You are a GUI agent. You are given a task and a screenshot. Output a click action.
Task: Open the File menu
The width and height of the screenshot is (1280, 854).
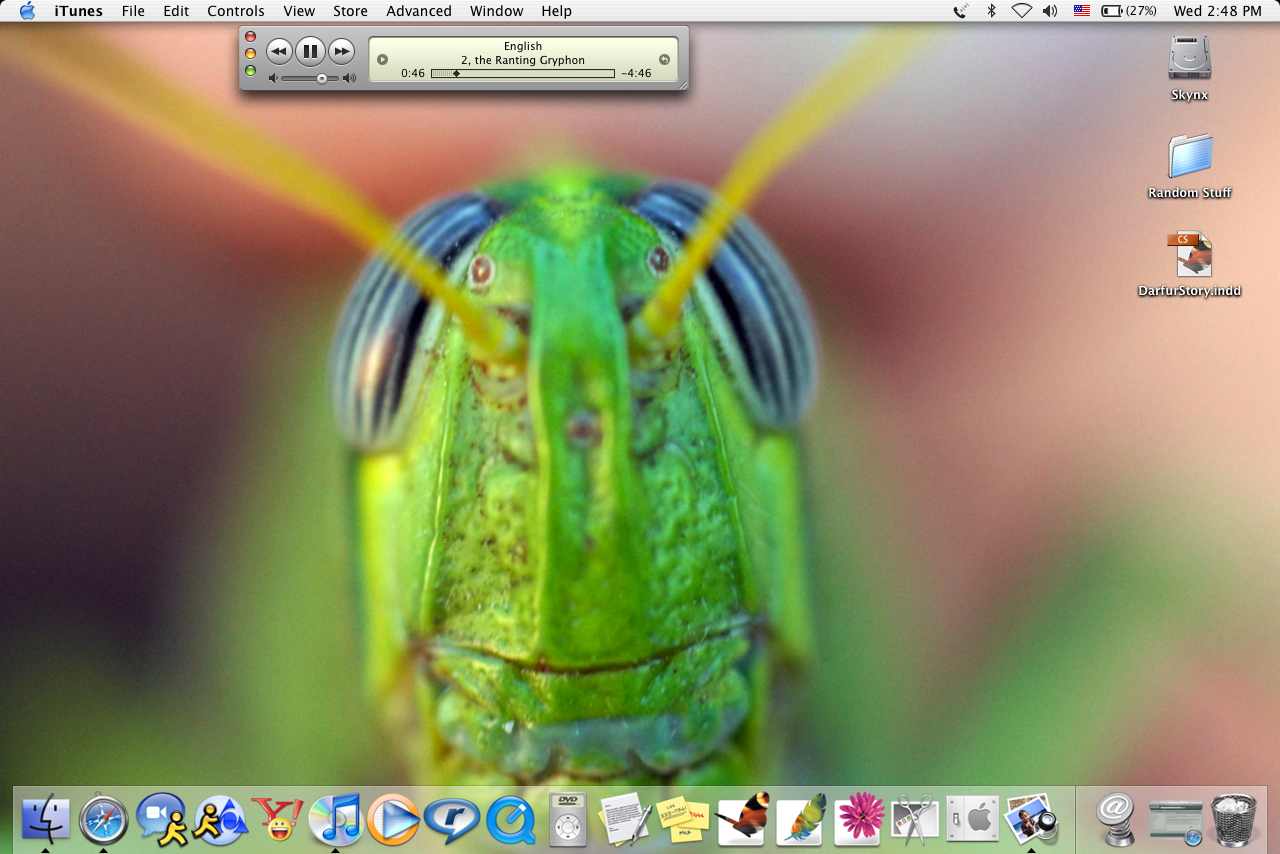tap(133, 11)
